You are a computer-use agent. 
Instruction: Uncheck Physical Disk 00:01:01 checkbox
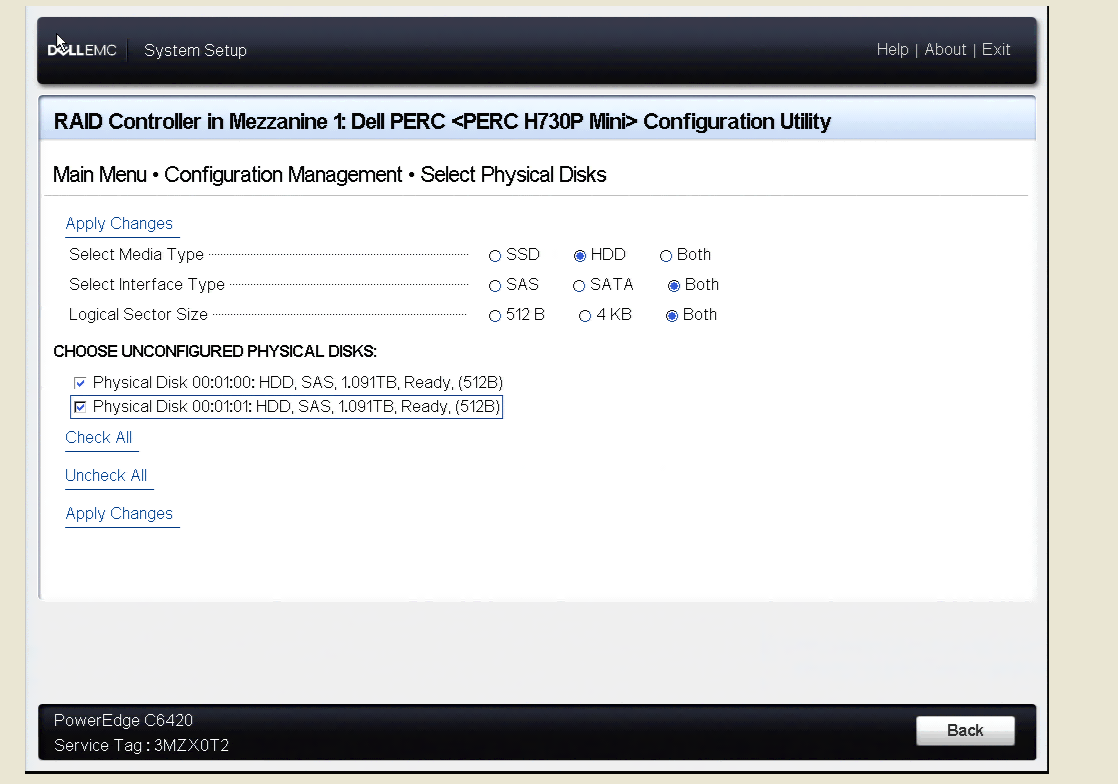[x=80, y=407]
